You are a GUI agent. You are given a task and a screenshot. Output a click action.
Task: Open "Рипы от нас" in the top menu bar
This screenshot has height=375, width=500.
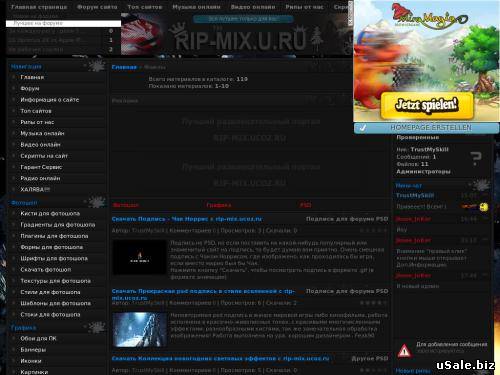click(304, 7)
